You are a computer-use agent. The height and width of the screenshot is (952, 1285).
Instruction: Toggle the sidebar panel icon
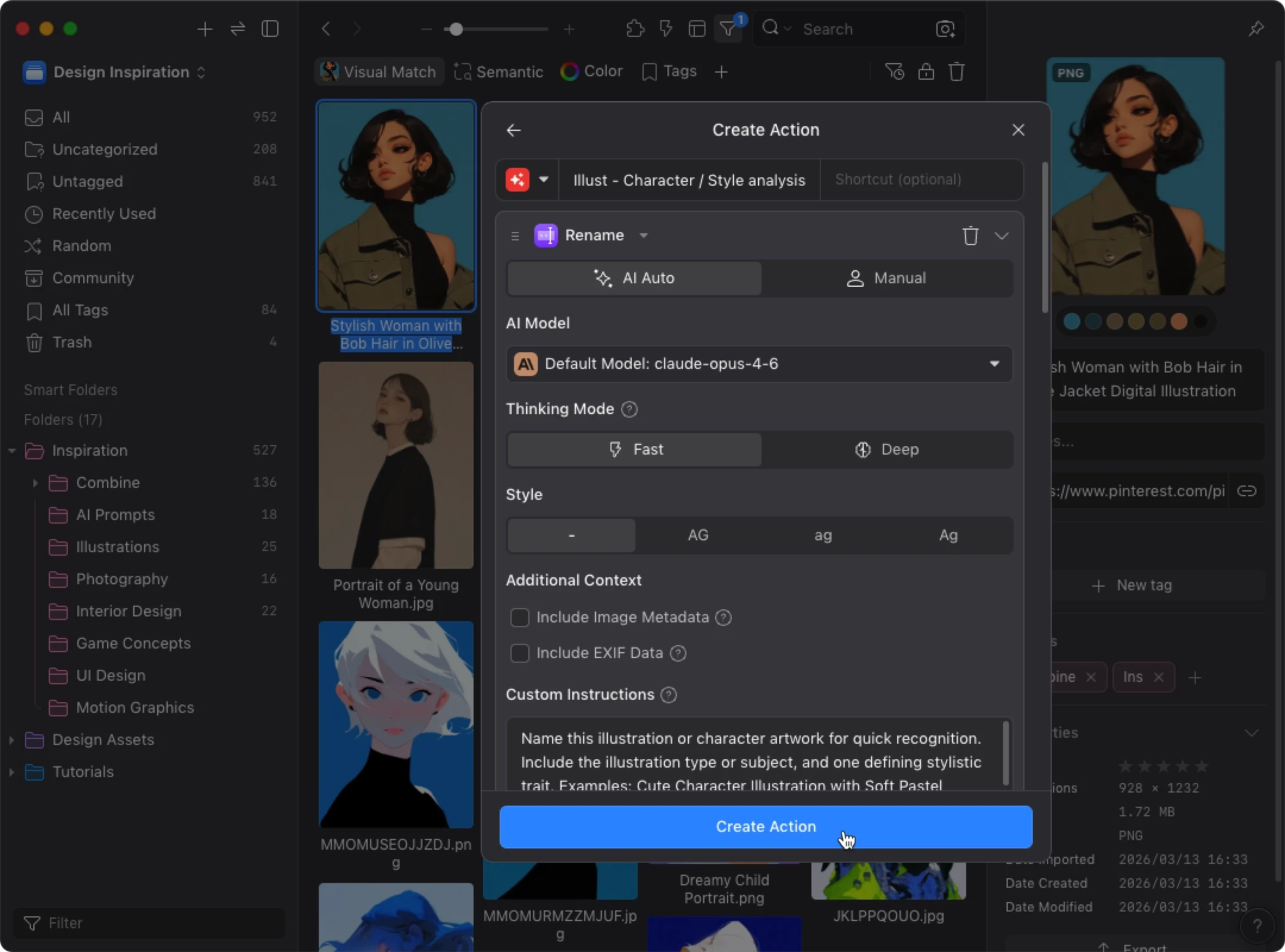(270, 29)
